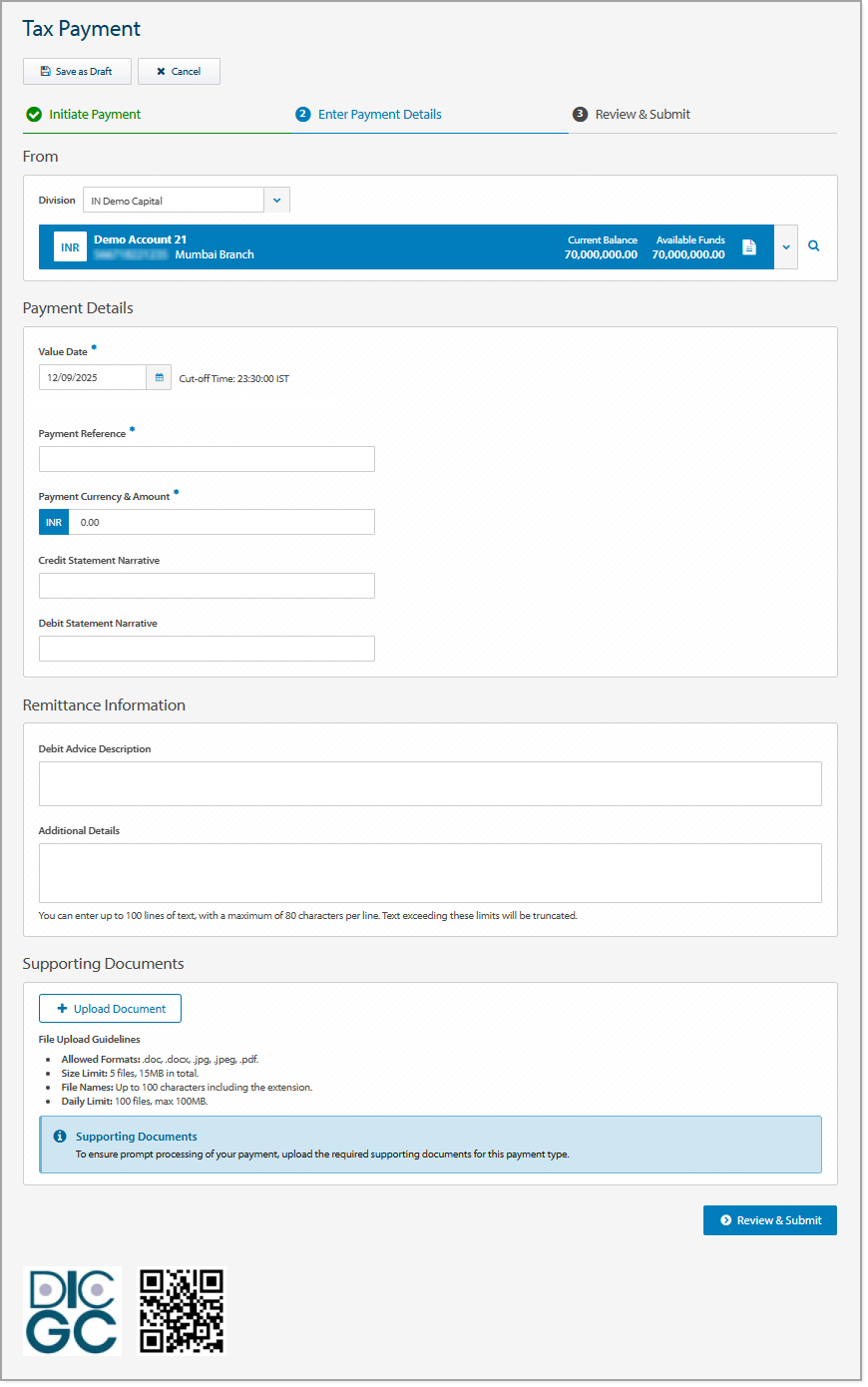Viewport: 868px width, 1387px height.
Task: Click inside the Payment Reference field
Action: coord(207,458)
